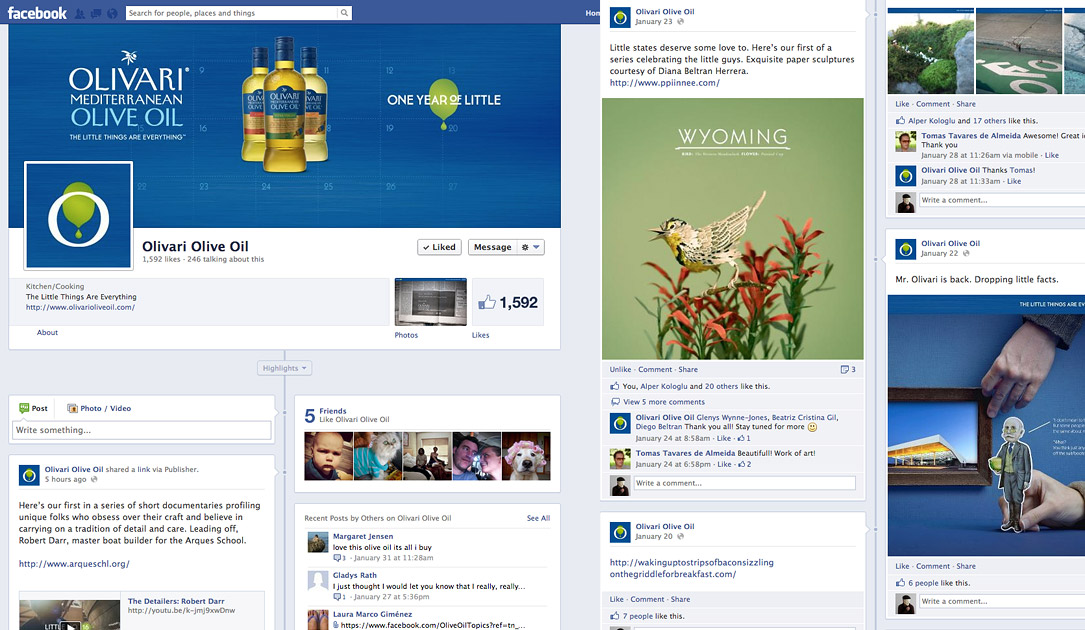Play the Robert Darr video thumbnail
1085x630 pixels.
pos(70,615)
